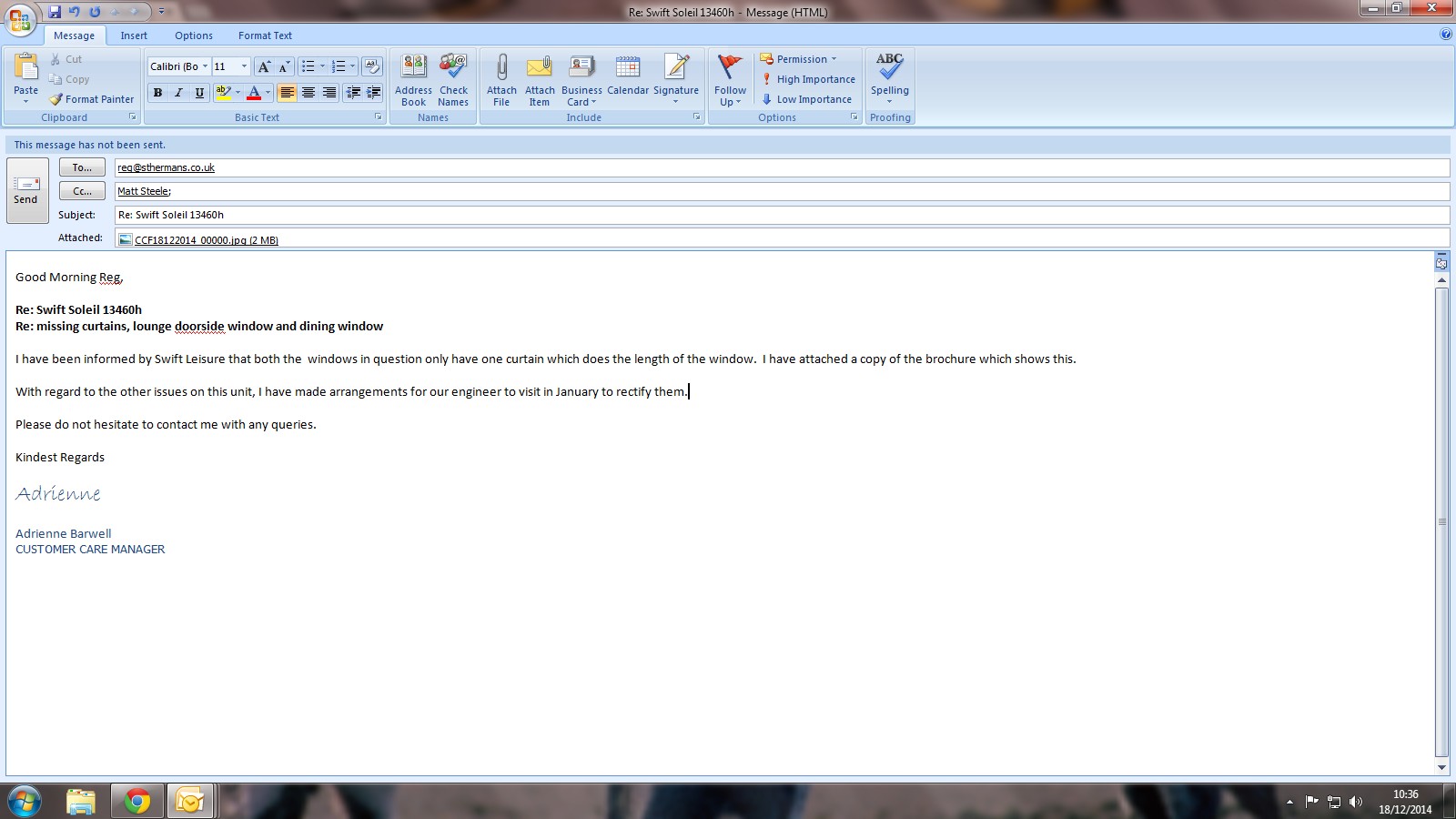Click Attach Item envelope icon
The height and width of the screenshot is (819, 1456).
(540, 80)
